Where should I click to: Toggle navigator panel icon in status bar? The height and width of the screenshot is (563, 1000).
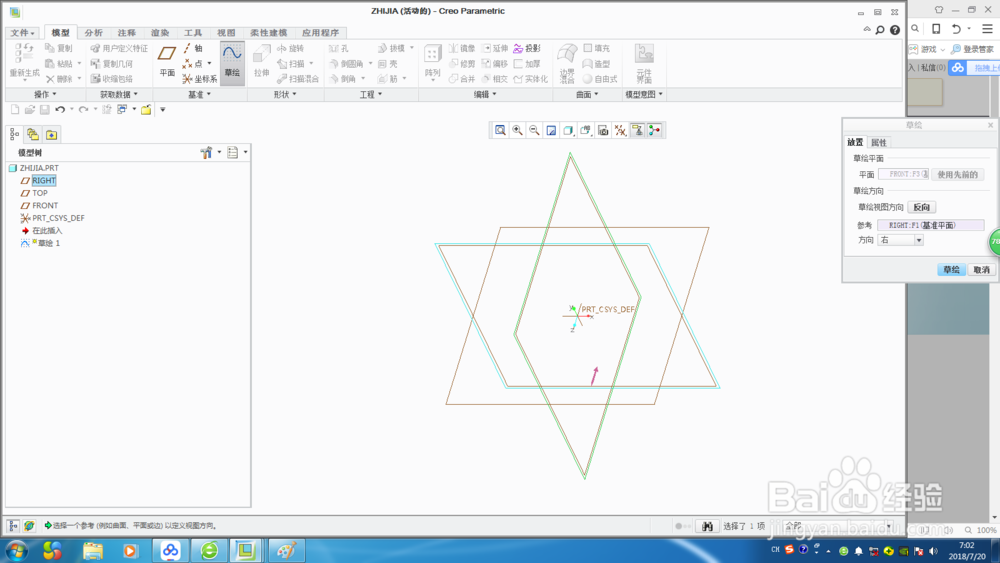13,526
